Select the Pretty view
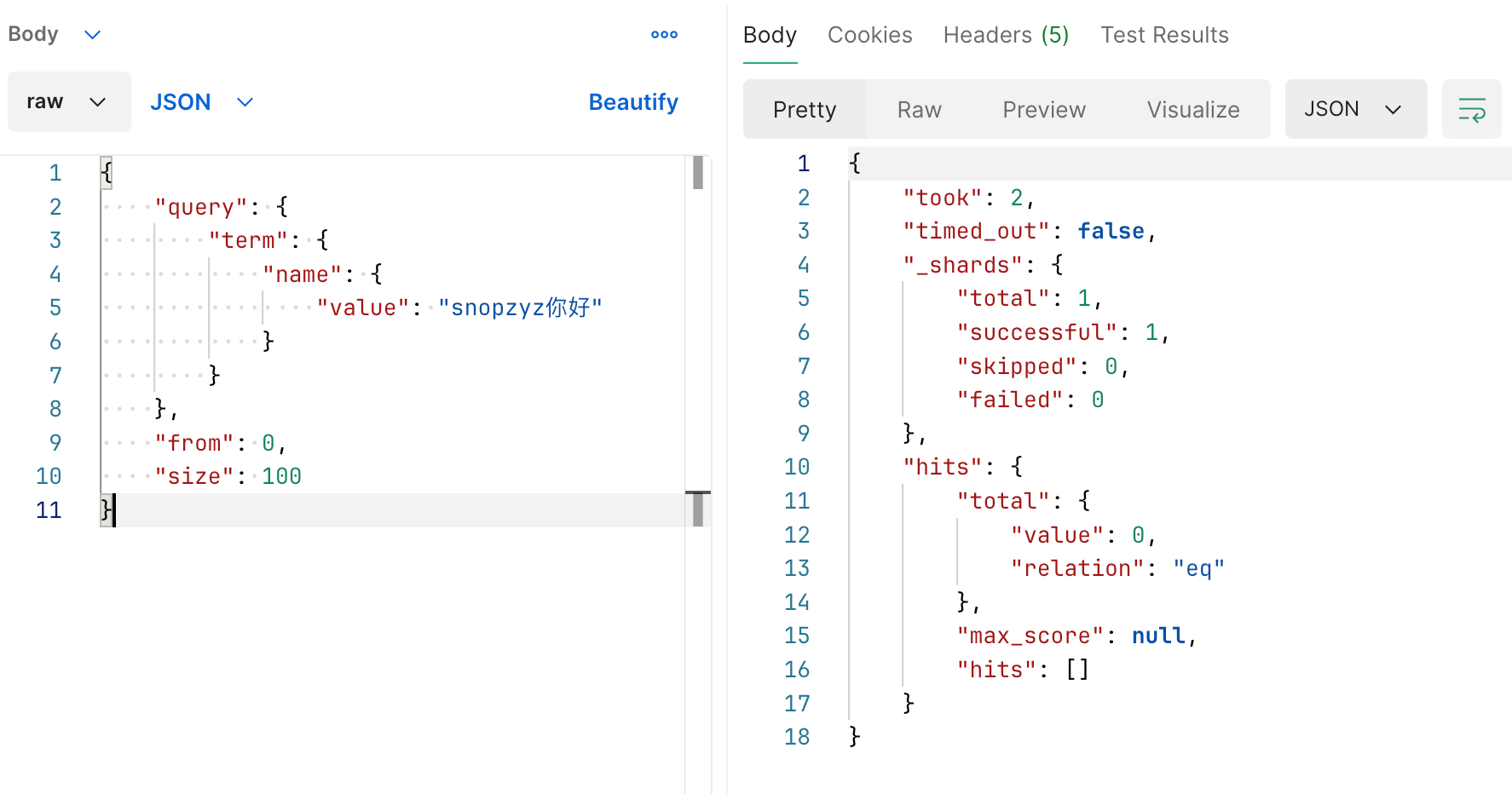Viewport: 1512px width, 794px height. 805,110
